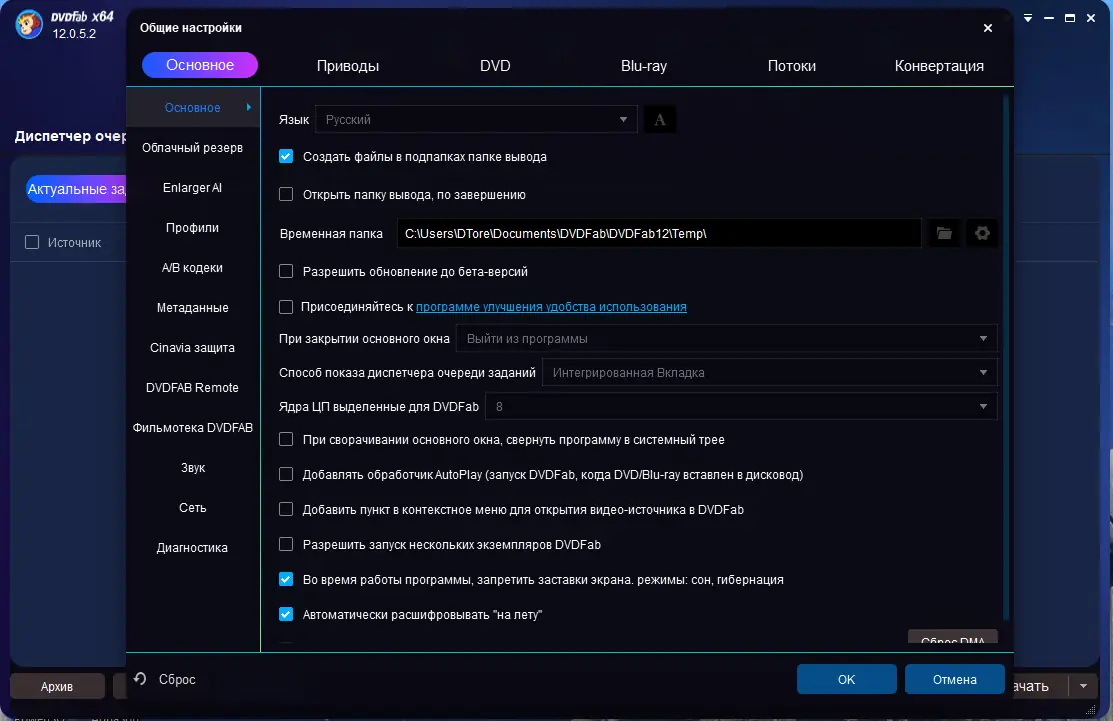Select DVDFAB Remote in sidebar
1113x721 pixels.
192,387
